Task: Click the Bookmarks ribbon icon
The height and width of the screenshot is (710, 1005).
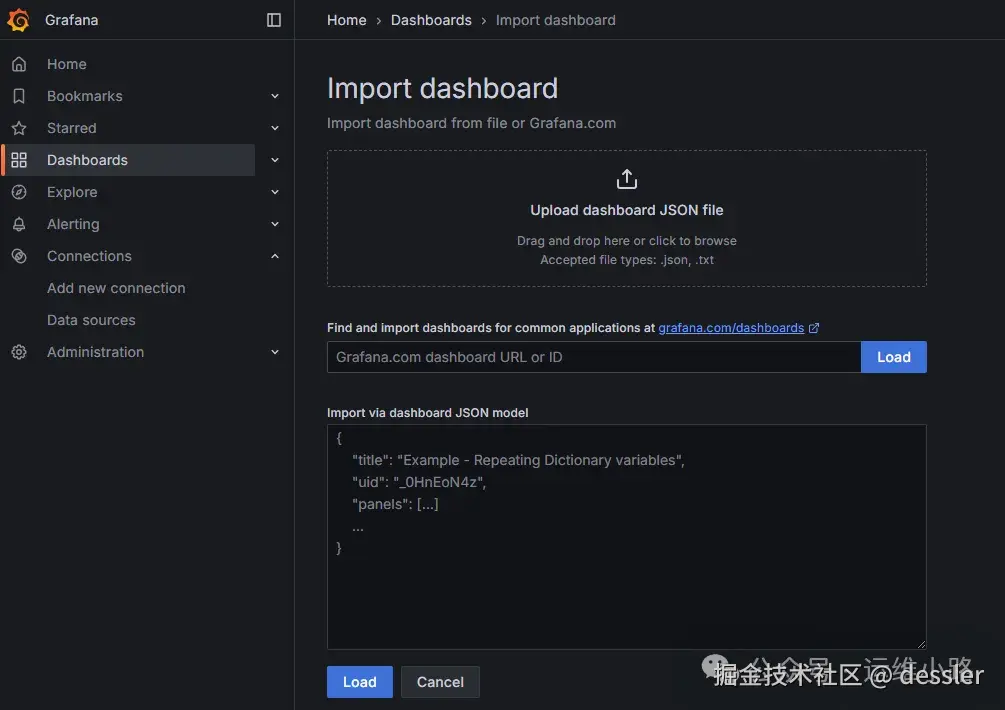Action: click(19, 96)
